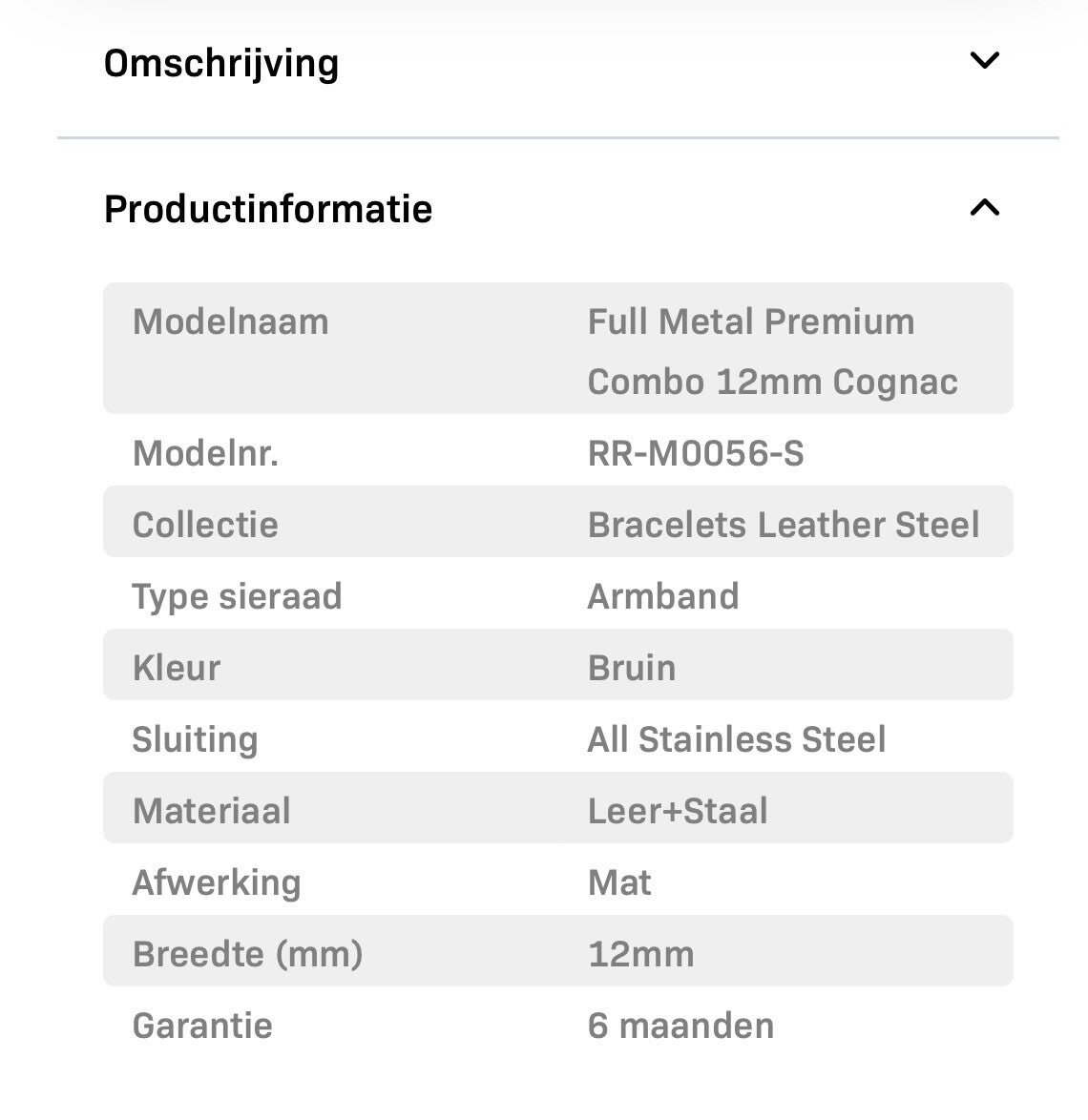The image size is (1088, 1120).
Task: Select the Modelnr. row label
Action: coord(205,453)
